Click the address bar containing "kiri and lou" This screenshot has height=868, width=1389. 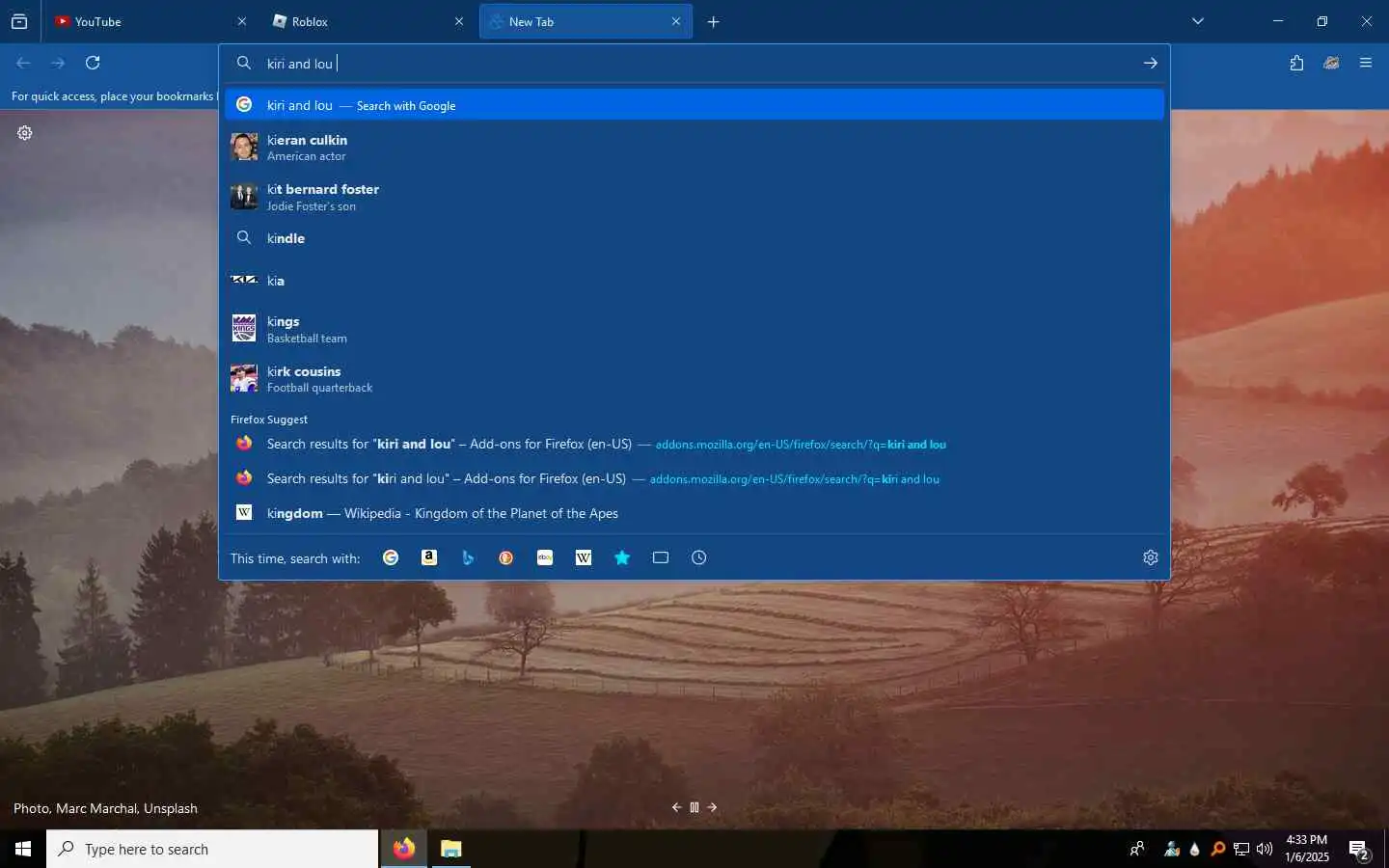[694, 63]
